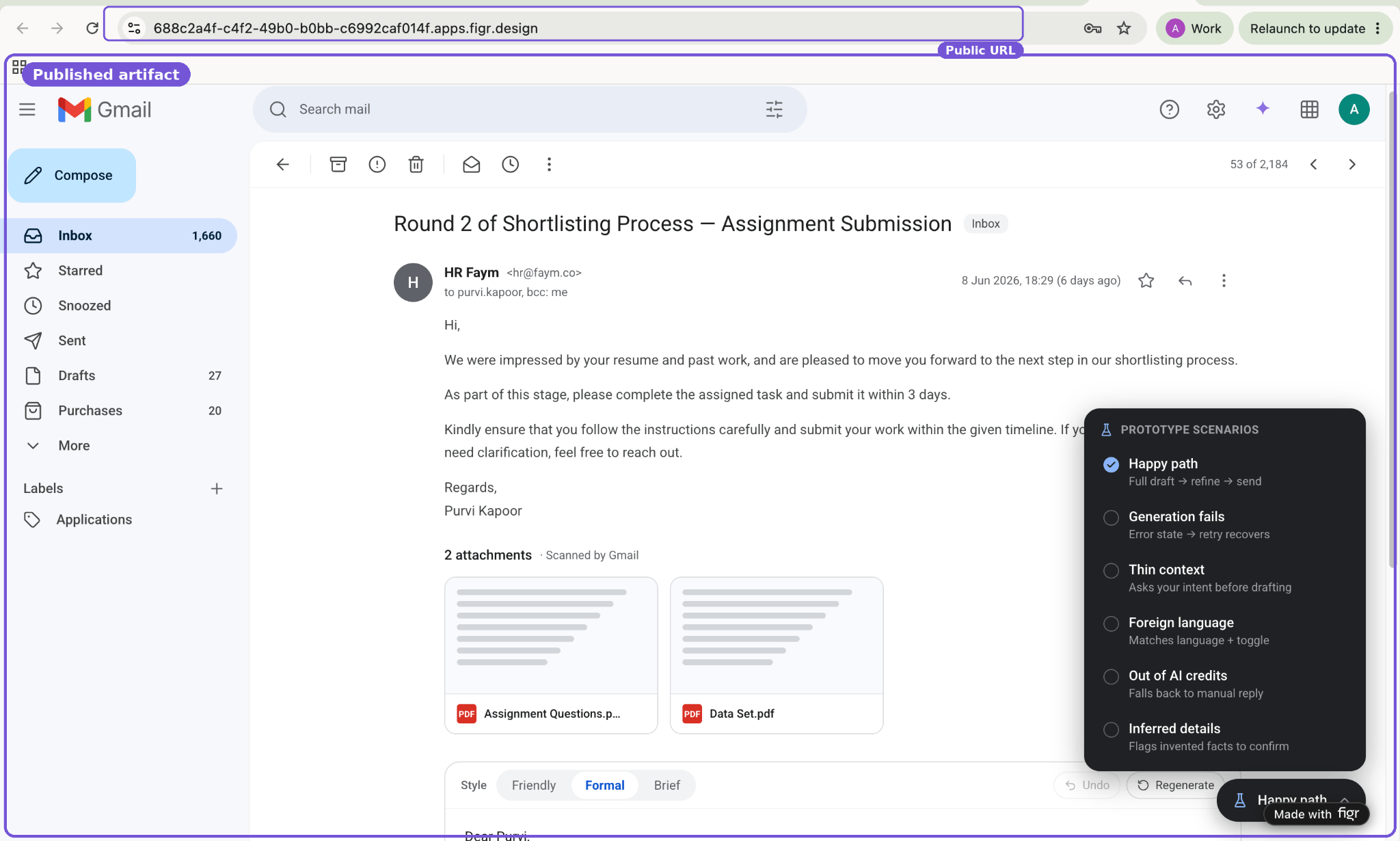
Task: Undo the last draft change
Action: 1087,785
